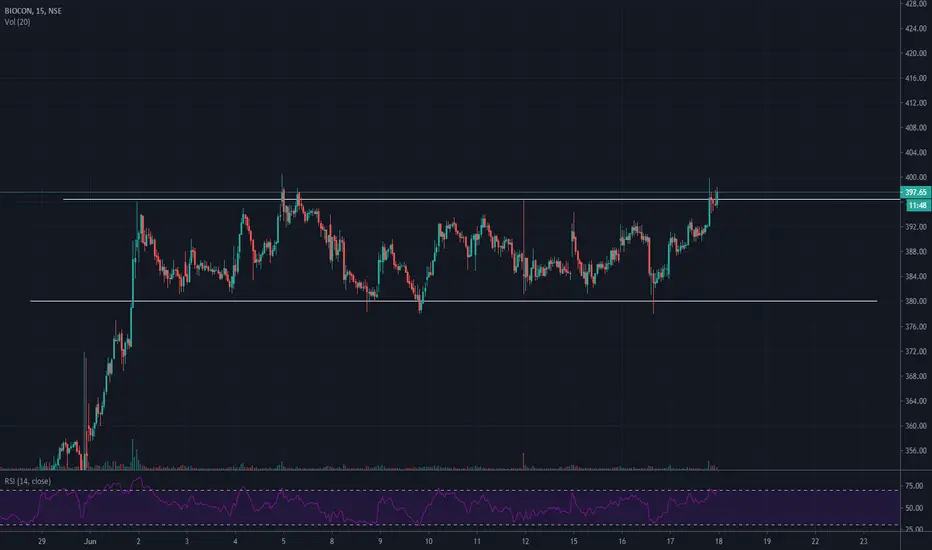Click the Jun label on time axis
This screenshot has height=550, width=932.
pyautogui.click(x=90, y=542)
